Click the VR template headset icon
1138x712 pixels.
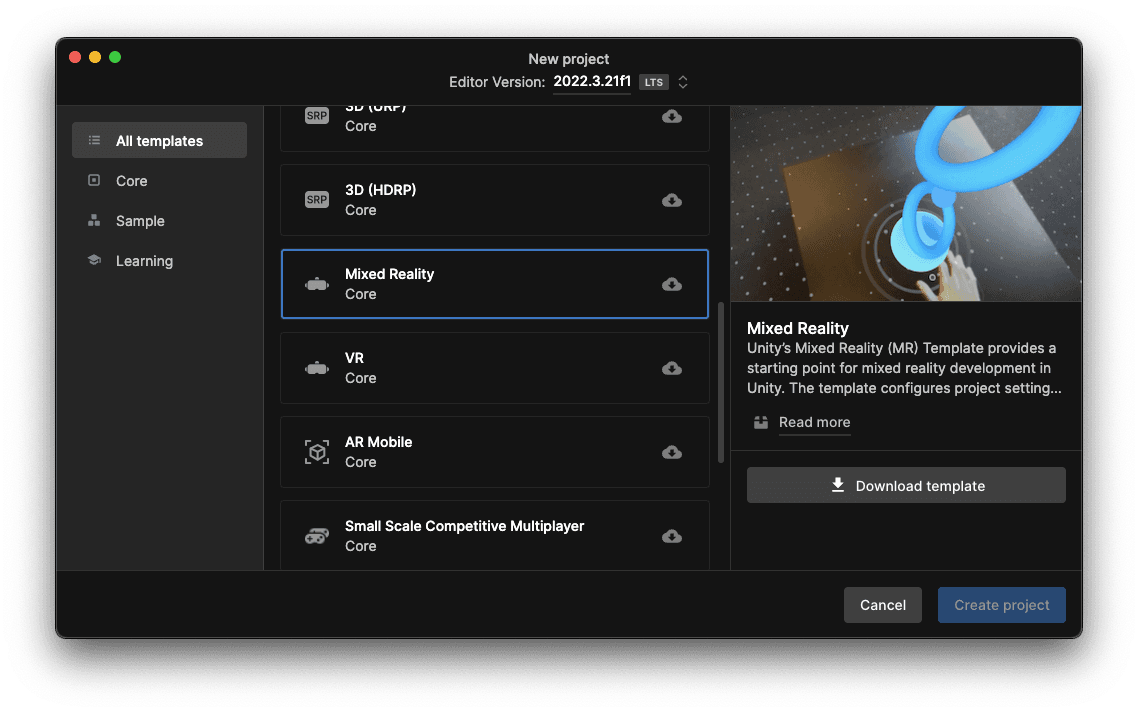(317, 368)
